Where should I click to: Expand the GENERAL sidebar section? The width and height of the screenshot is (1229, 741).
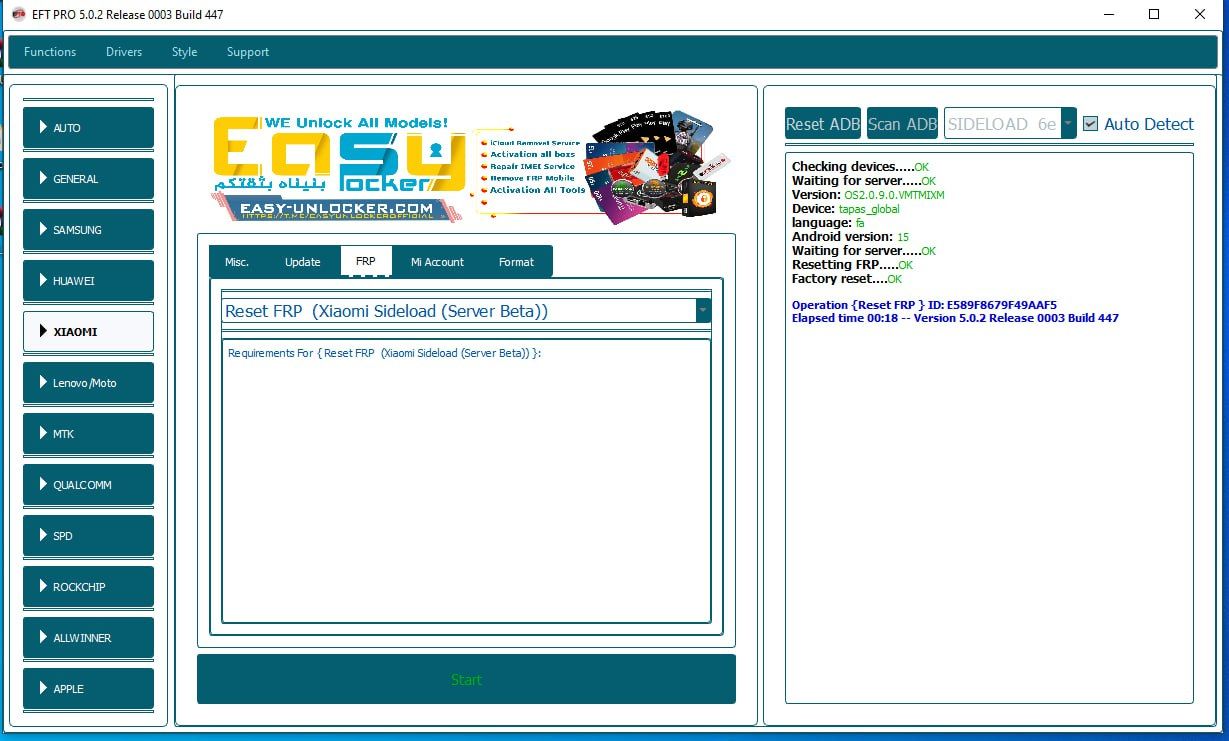pyautogui.click(x=88, y=179)
